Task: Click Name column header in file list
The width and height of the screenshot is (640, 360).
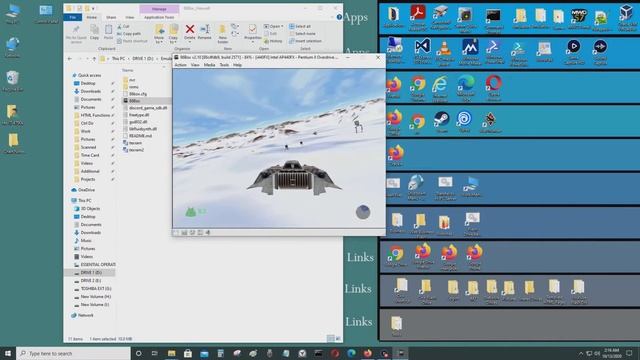Action: pos(128,70)
